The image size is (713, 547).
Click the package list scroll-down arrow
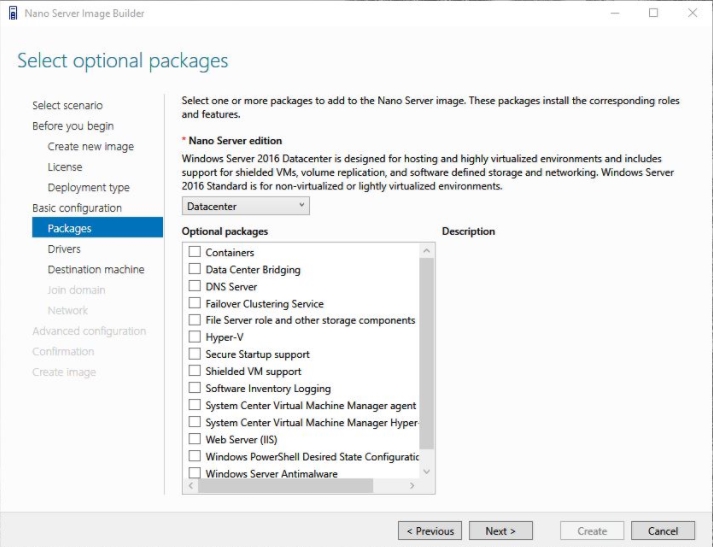pyautogui.click(x=427, y=471)
